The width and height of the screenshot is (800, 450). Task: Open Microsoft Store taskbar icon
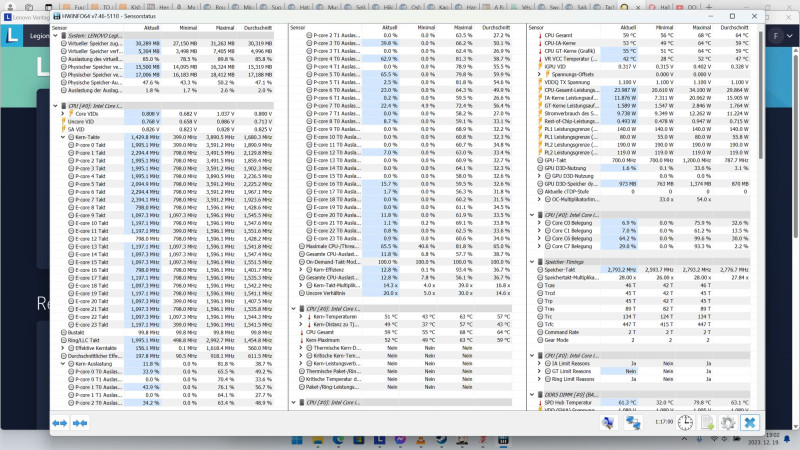click(359, 440)
